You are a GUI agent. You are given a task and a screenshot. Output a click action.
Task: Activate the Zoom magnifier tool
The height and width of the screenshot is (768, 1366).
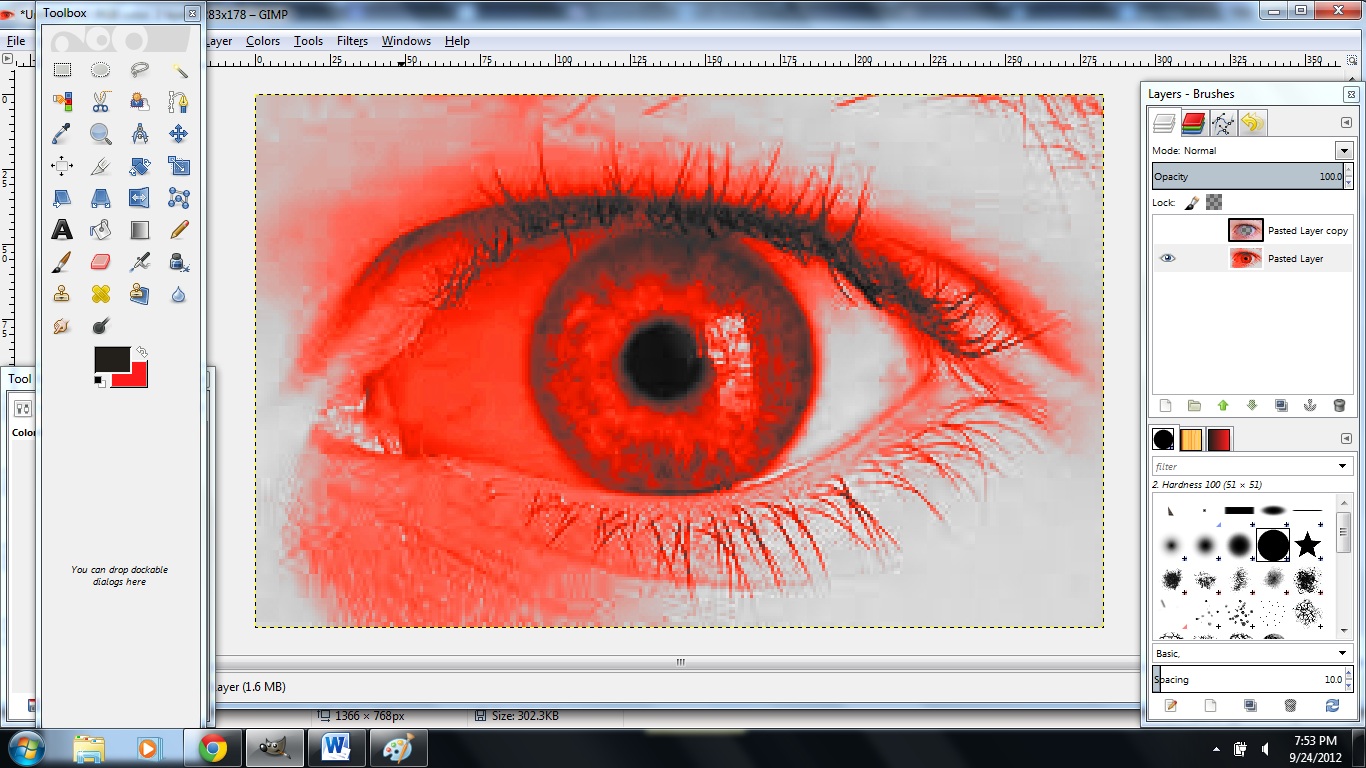click(101, 134)
